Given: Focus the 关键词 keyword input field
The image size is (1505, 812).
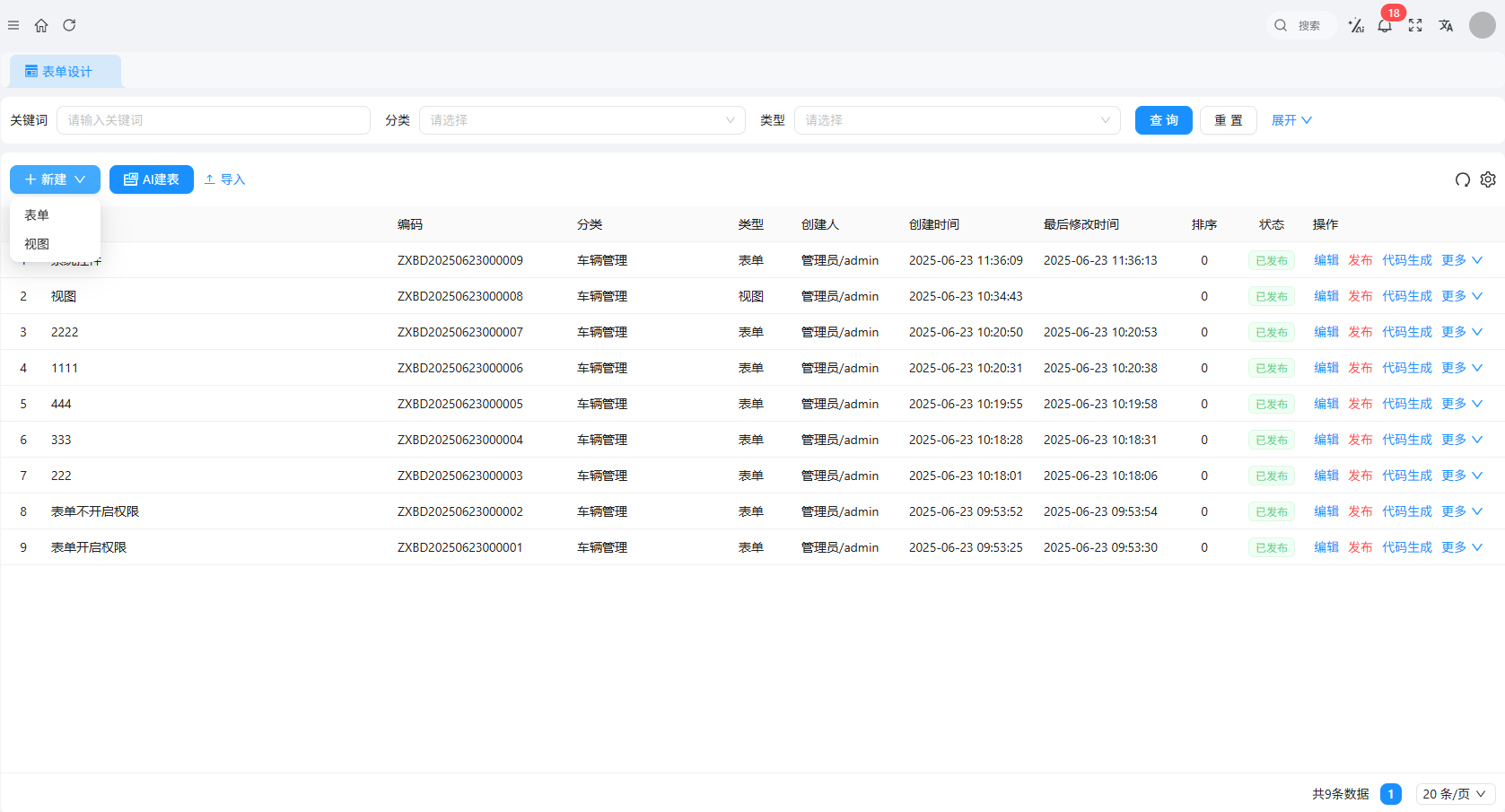Looking at the screenshot, I should pyautogui.click(x=214, y=120).
